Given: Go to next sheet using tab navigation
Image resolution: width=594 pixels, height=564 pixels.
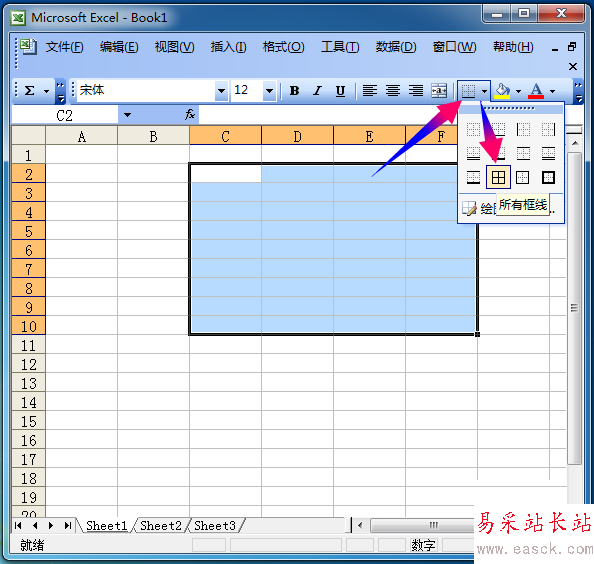Looking at the screenshot, I should tap(51, 525).
